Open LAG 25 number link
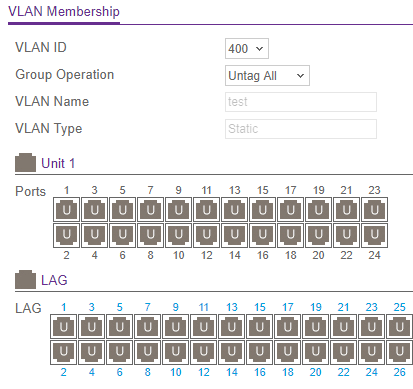 (x=399, y=307)
